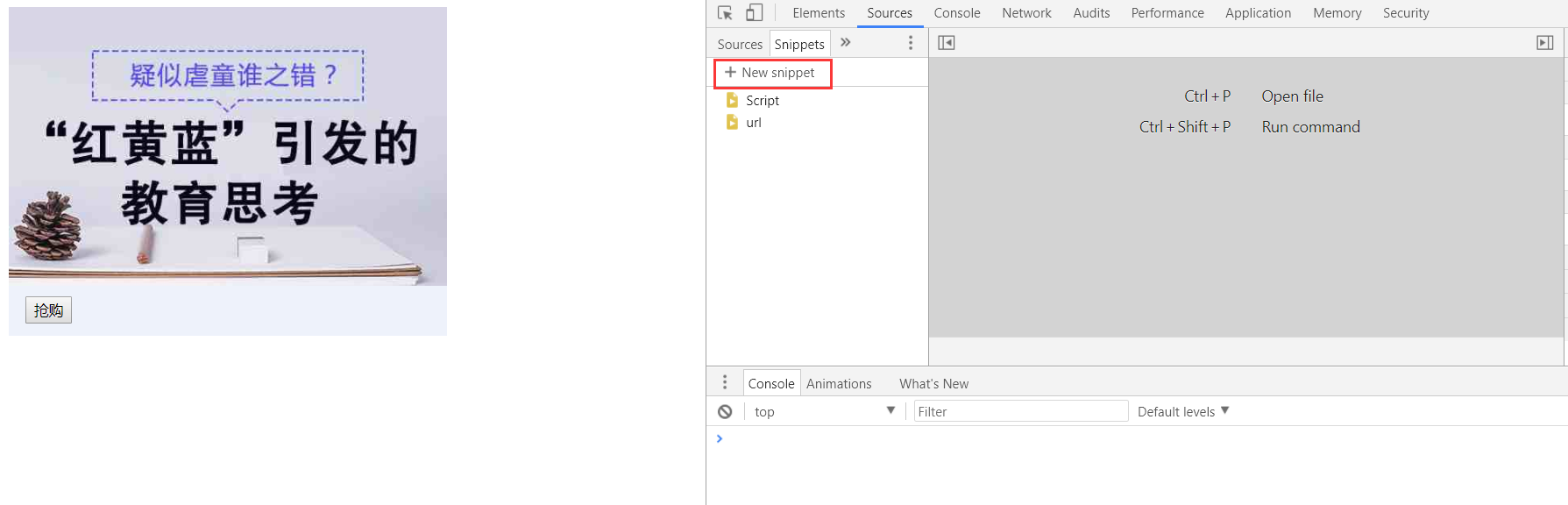Open the Animations drawer tab

[839, 383]
